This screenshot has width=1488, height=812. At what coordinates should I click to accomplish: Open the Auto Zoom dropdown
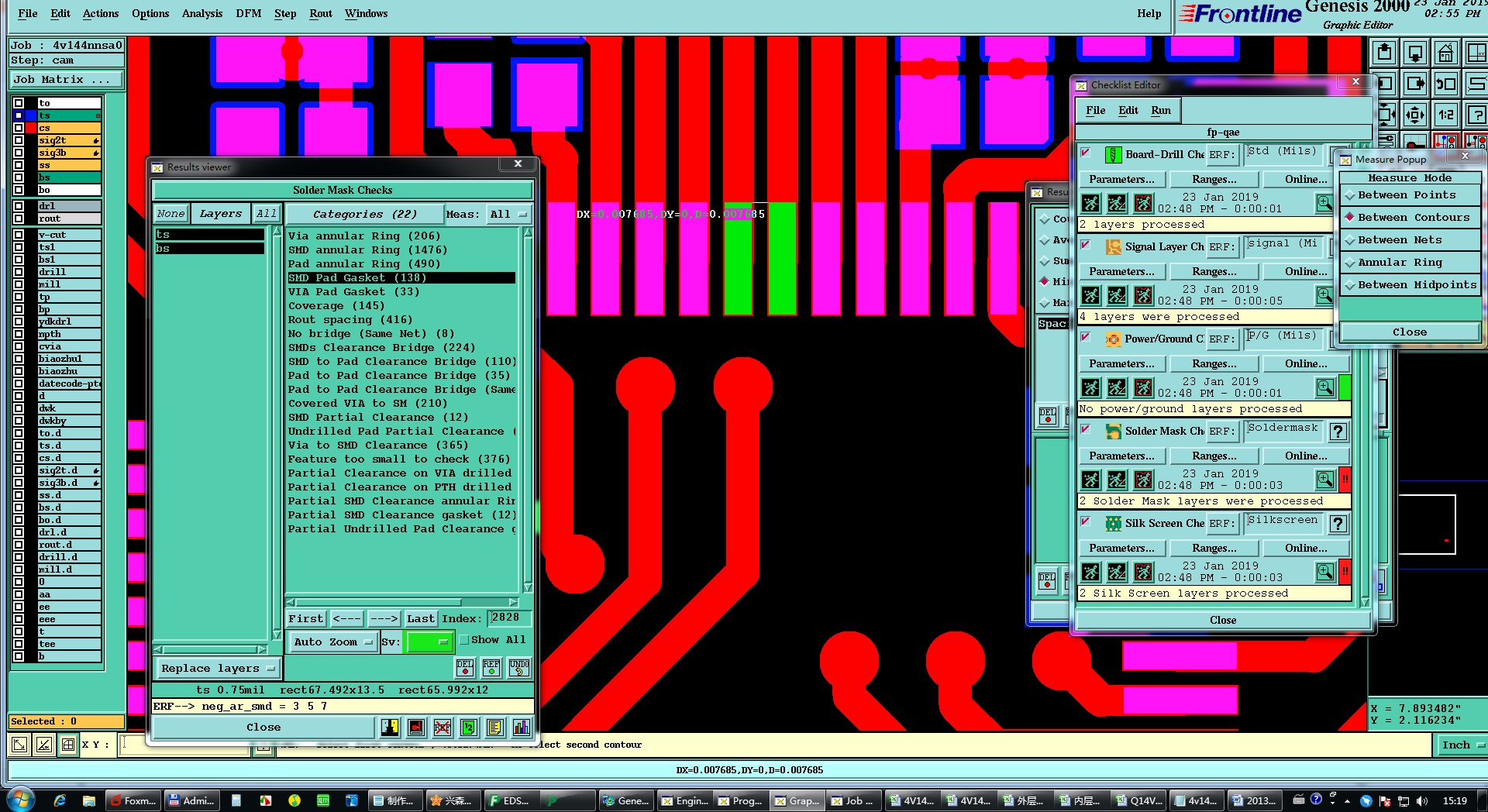[x=333, y=642]
